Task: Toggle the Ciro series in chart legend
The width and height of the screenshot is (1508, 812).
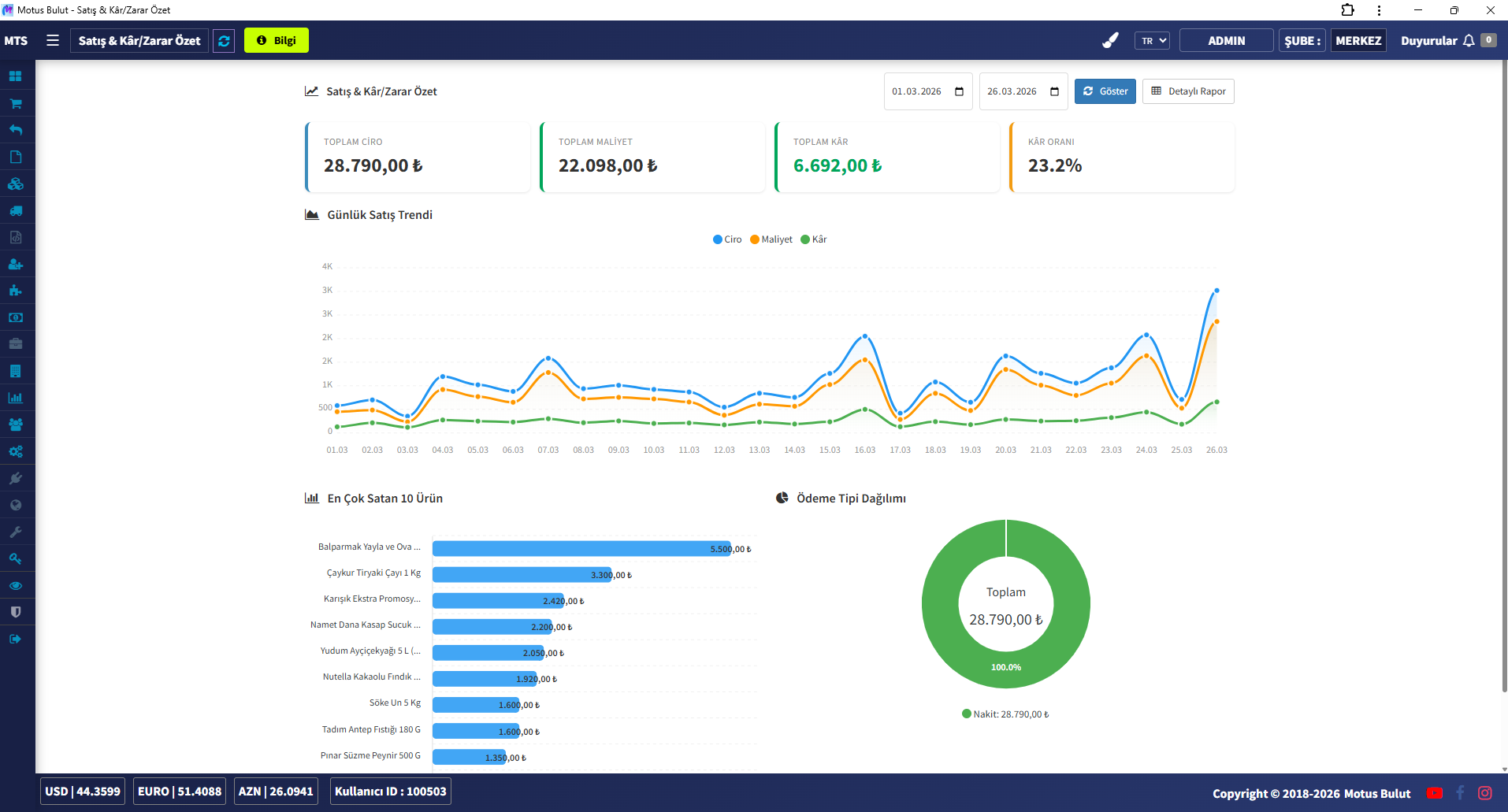Action: point(726,239)
